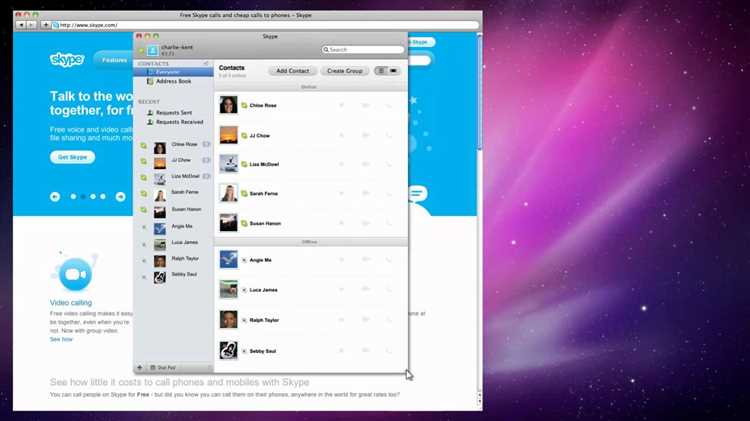This screenshot has width=750, height=421.
Task: Click message badge beside sidebar Lisa McDowl
Action: click(x=206, y=176)
